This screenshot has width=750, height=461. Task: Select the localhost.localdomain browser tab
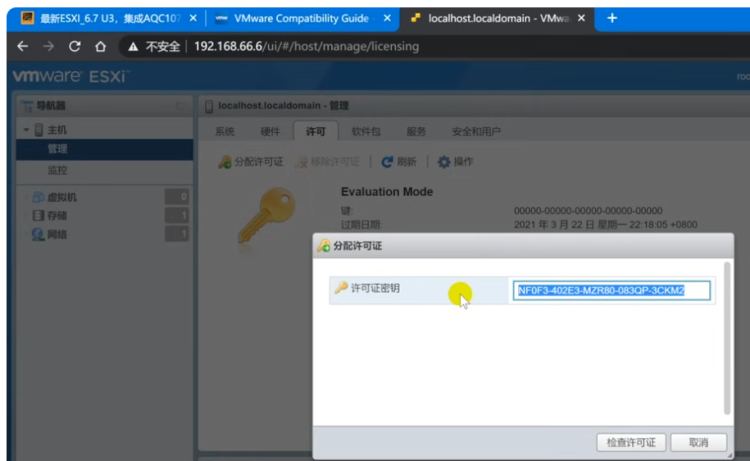[496, 19]
